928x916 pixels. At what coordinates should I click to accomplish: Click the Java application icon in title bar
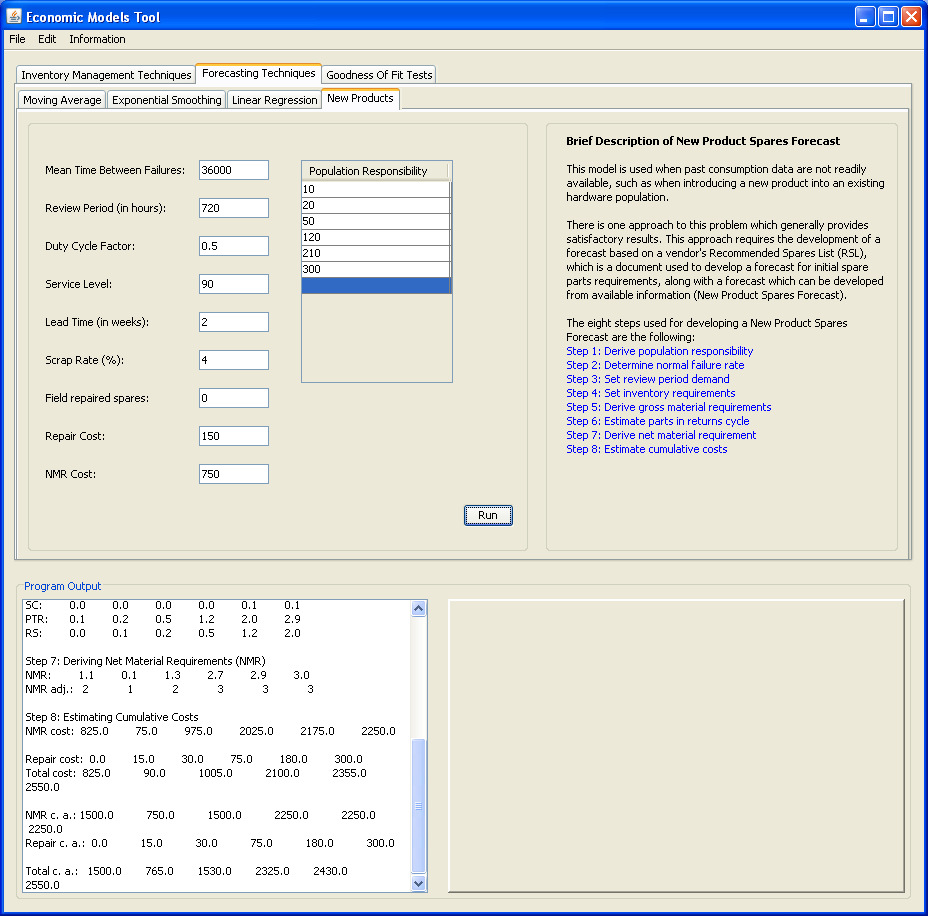coord(14,16)
